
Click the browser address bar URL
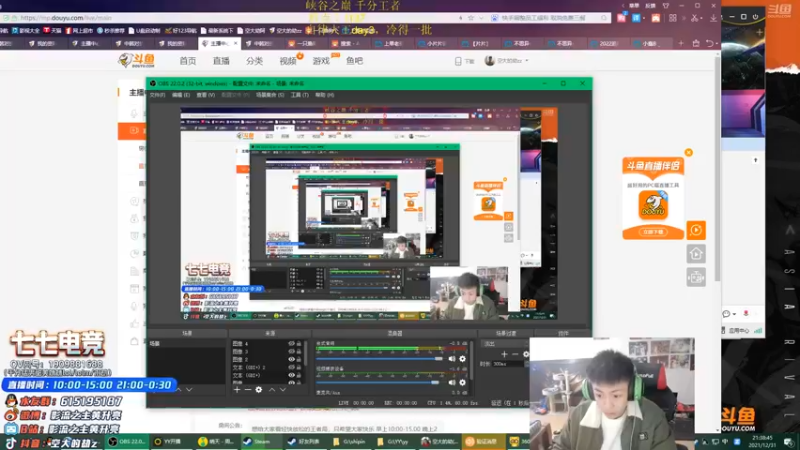(x=66, y=18)
